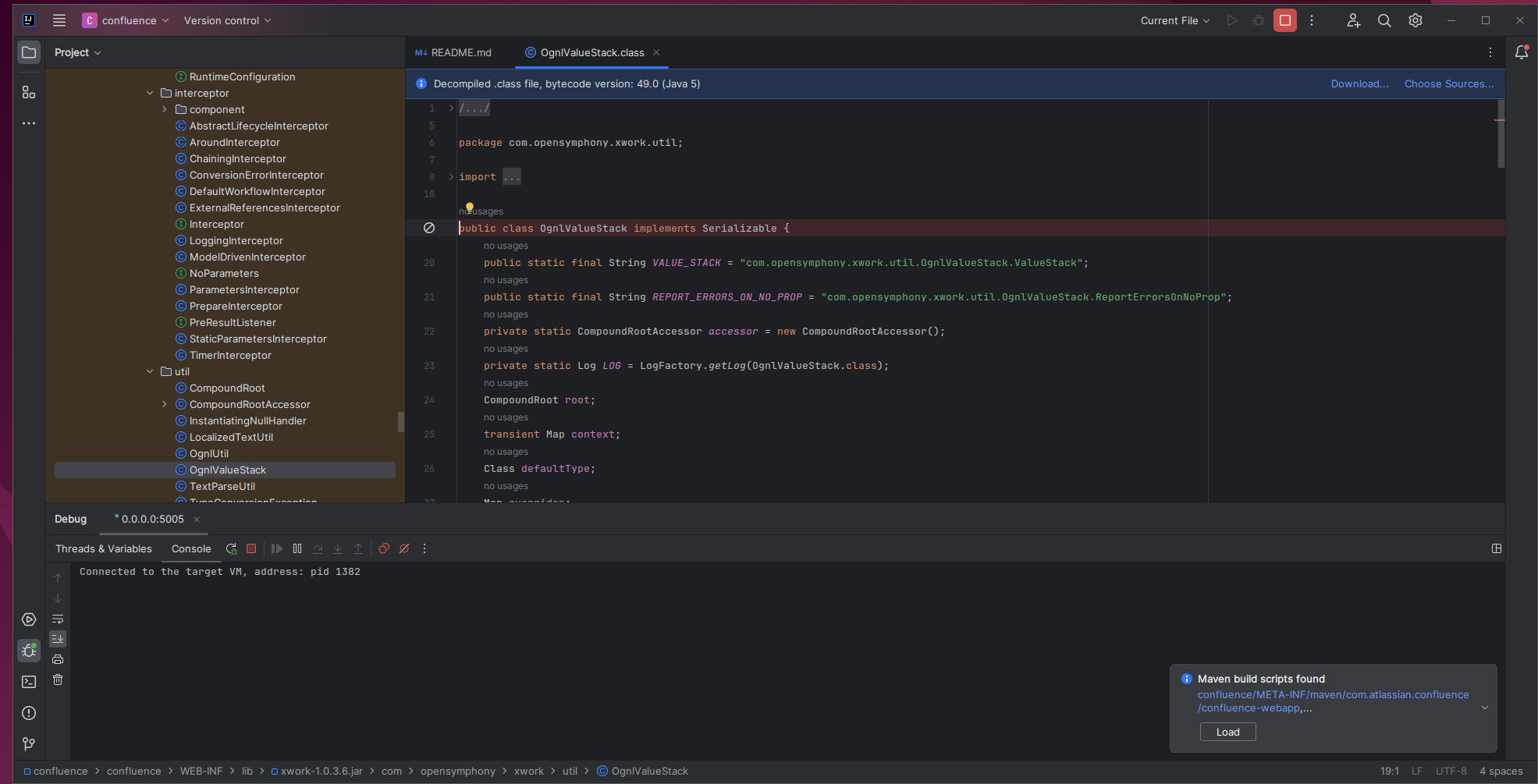
Task: Switch to Threads & Variables tab
Action: click(x=104, y=548)
